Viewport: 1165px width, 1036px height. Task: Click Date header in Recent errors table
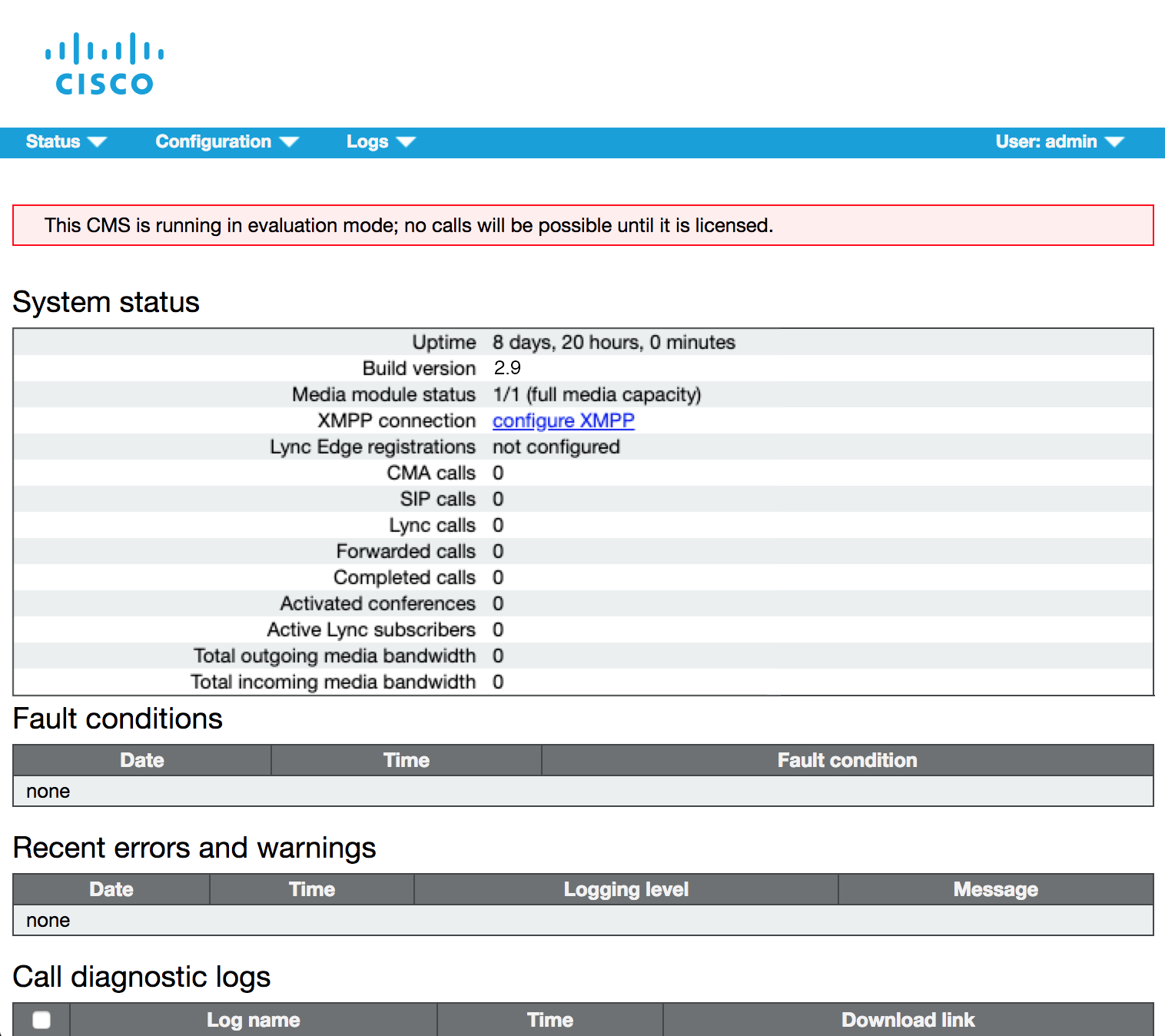point(111,889)
